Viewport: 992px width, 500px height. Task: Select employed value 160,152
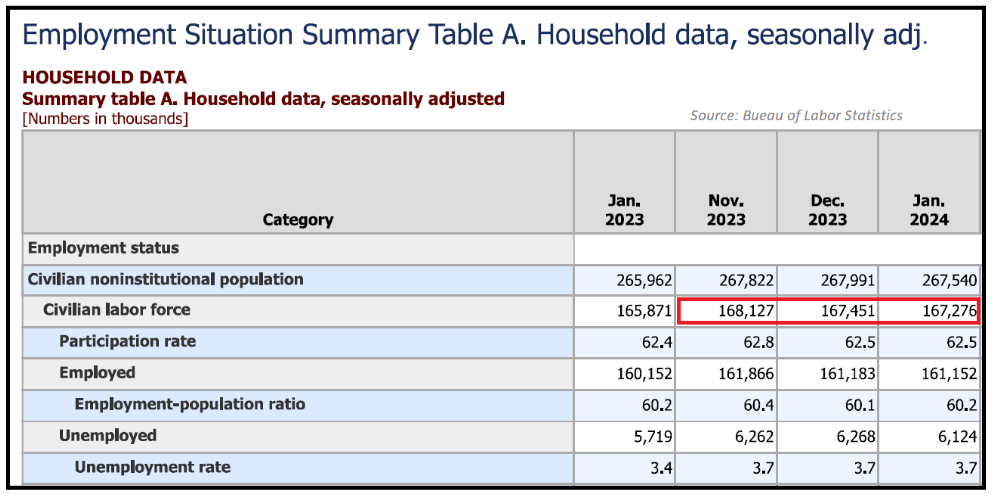pyautogui.click(x=644, y=374)
